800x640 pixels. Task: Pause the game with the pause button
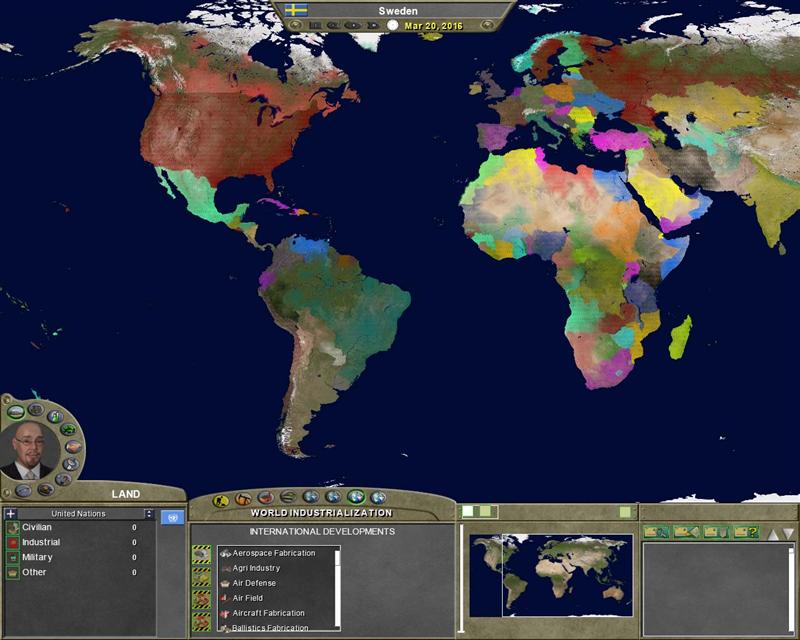(x=316, y=25)
